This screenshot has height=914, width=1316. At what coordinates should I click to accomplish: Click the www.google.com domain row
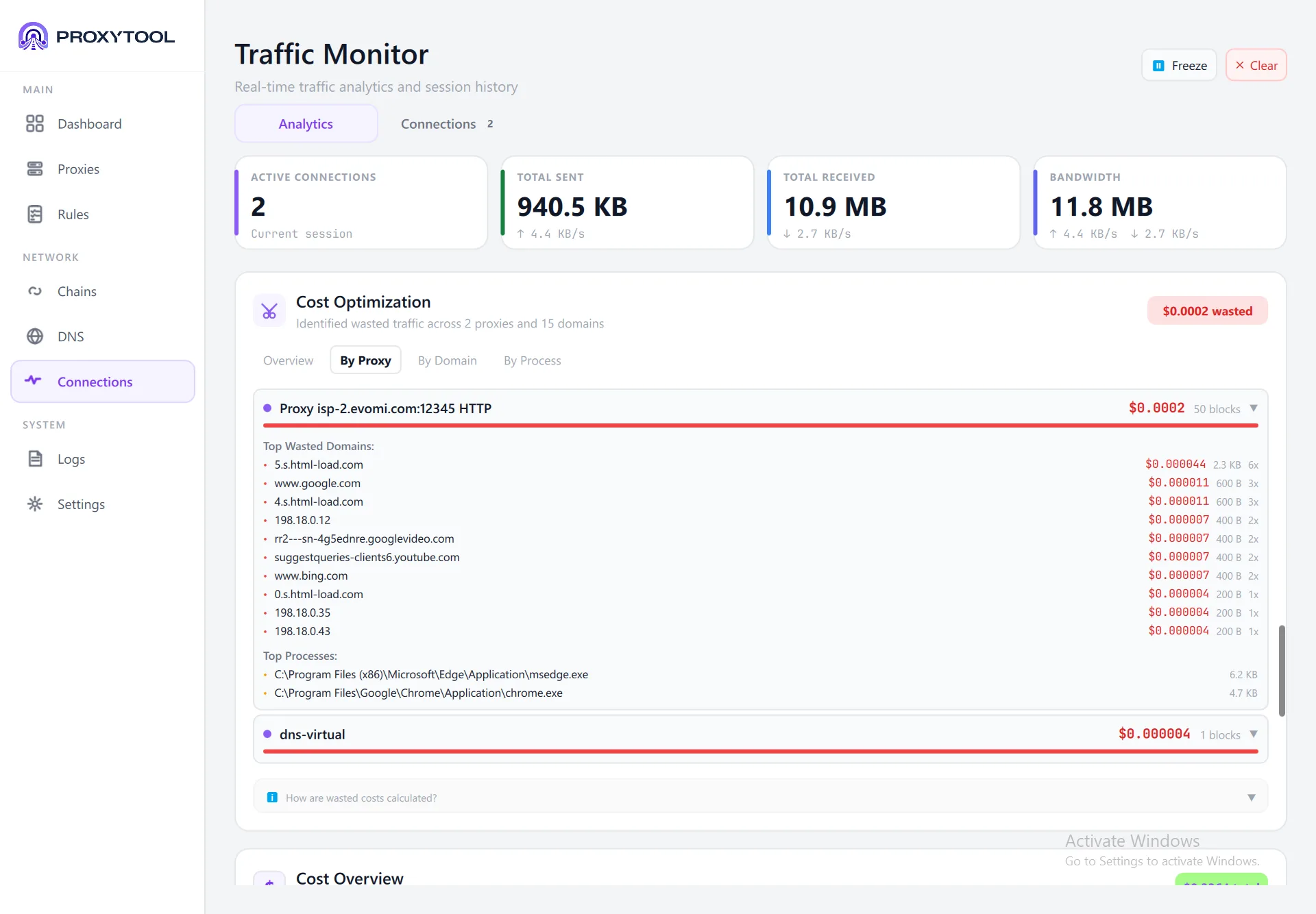[x=760, y=483]
